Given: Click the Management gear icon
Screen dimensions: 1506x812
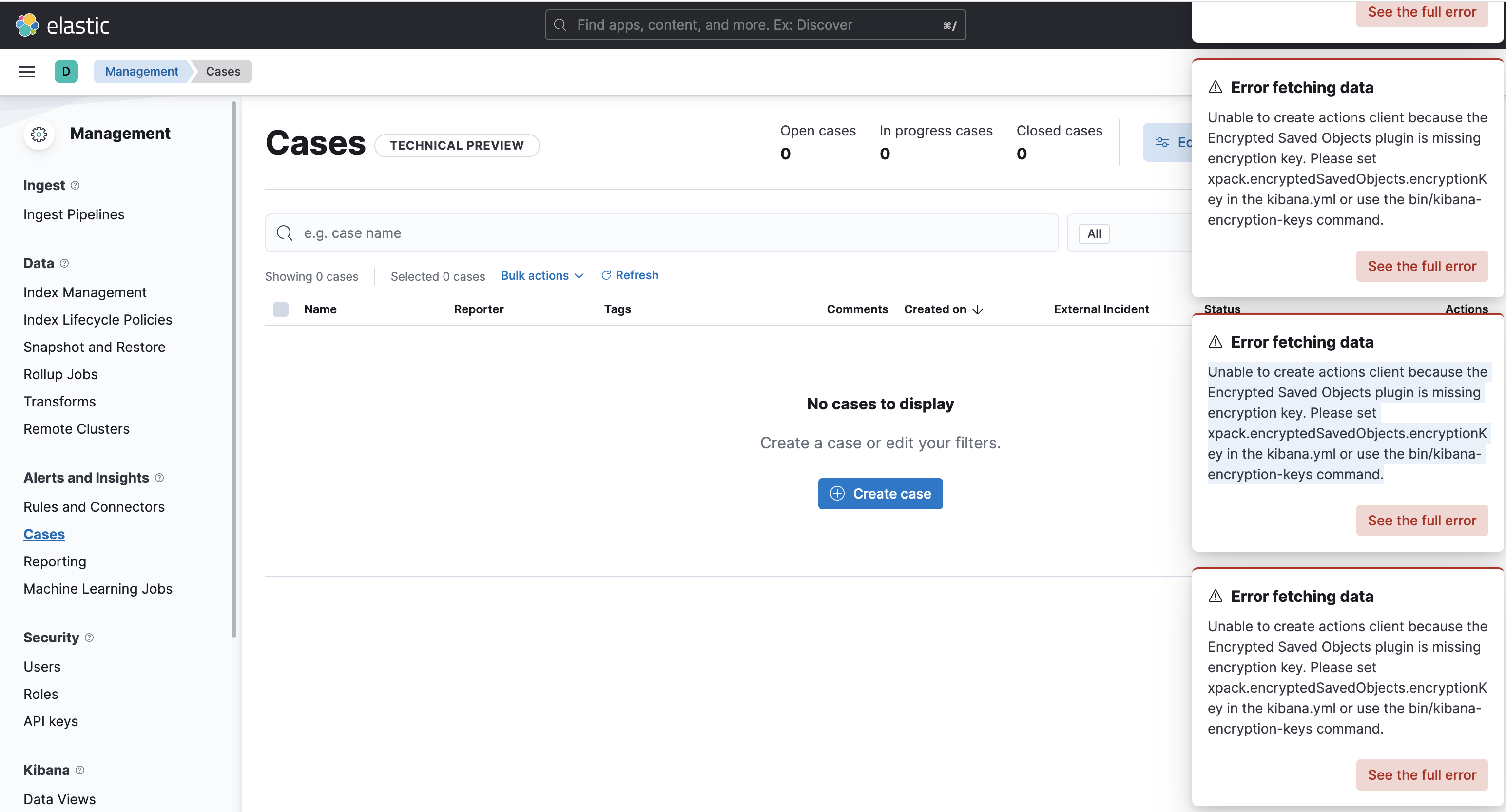Looking at the screenshot, I should [39, 135].
